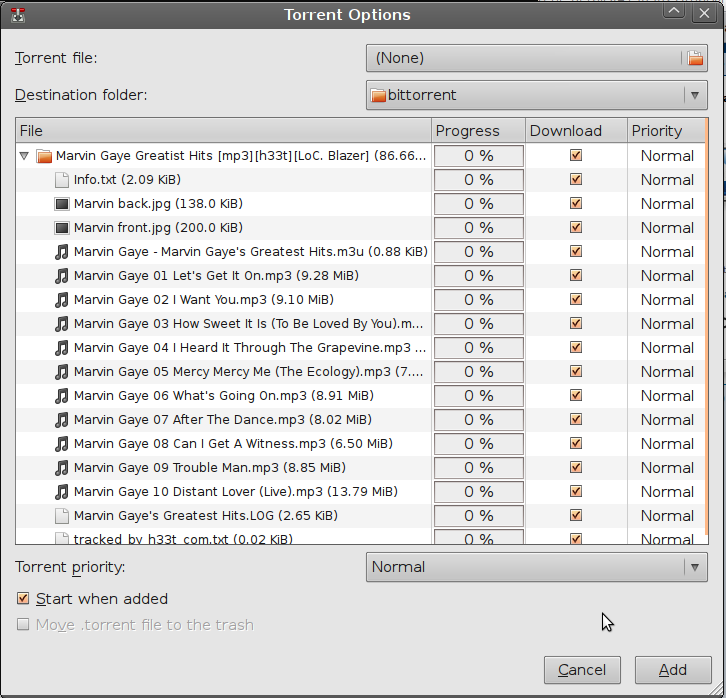Image resolution: width=726 pixels, height=698 pixels.
Task: Click document icon for Greatest Hits.LOG
Action: pos(62,516)
